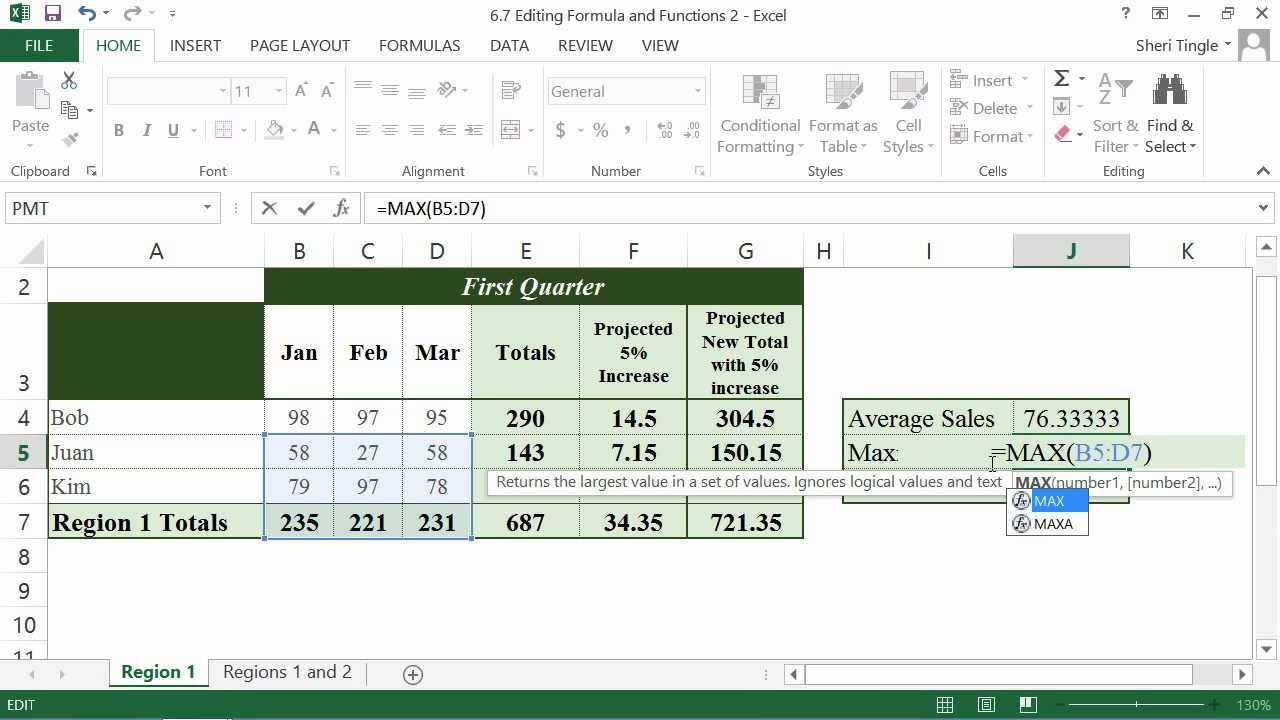Open the Regions 1 and 2 sheet
This screenshot has width=1280, height=720.
point(287,672)
